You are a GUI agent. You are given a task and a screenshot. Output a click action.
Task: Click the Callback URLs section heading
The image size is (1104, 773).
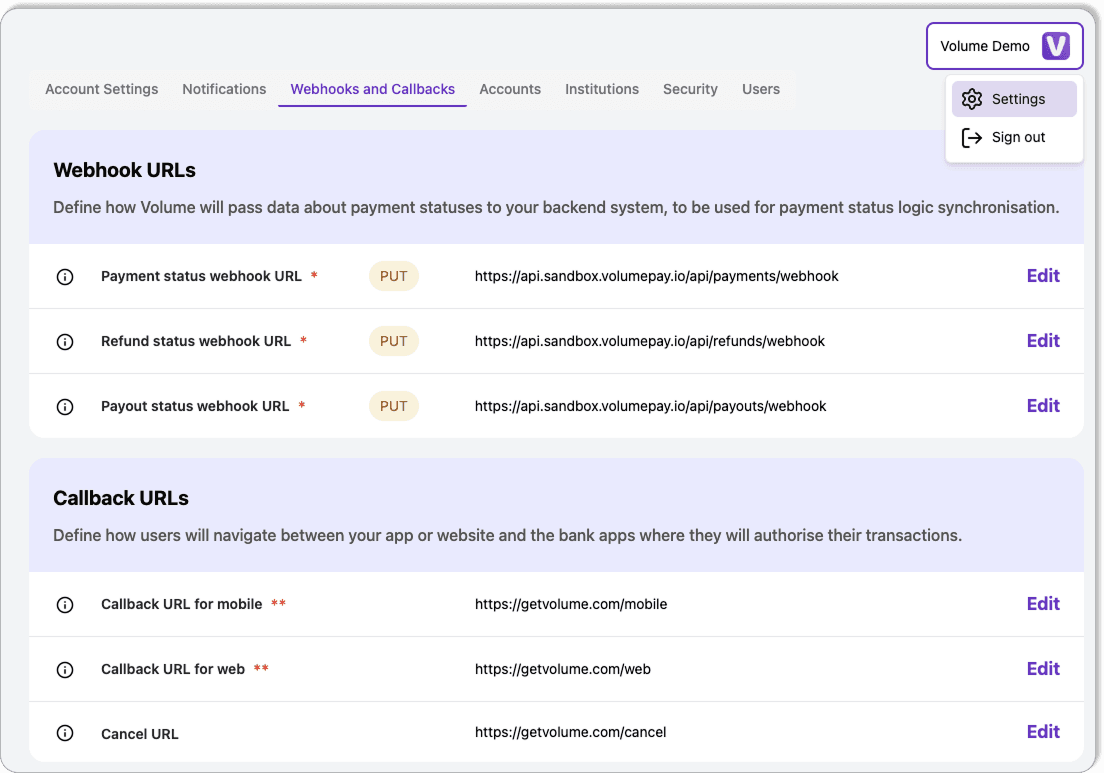click(x=121, y=498)
